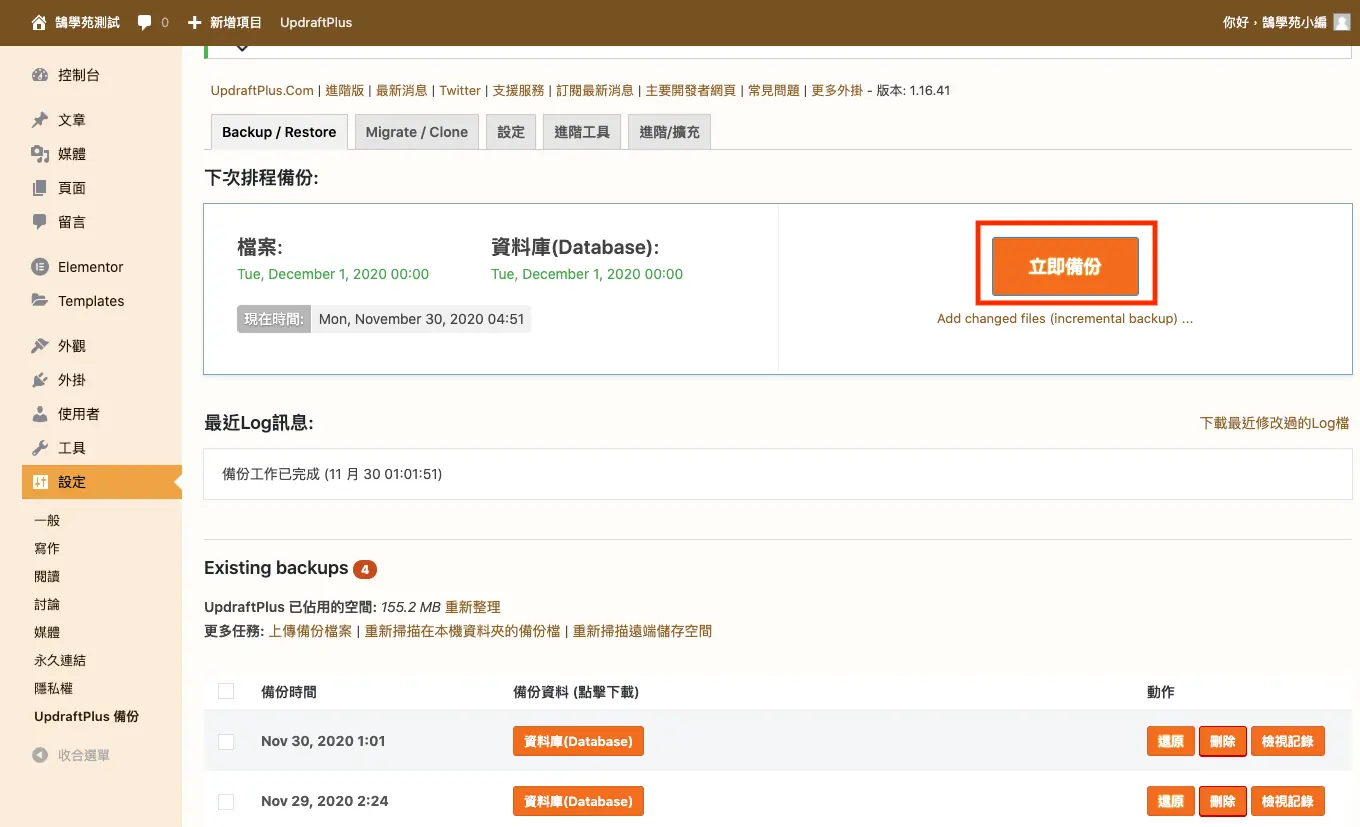Image resolution: width=1360 pixels, height=827 pixels.
Task: Click the 重新整理 link next to used space
Action: (x=473, y=607)
